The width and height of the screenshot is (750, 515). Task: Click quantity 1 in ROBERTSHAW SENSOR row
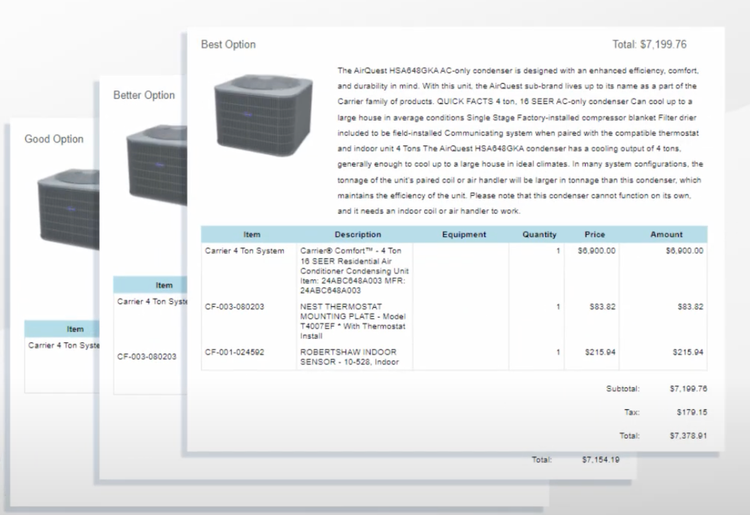click(x=558, y=352)
